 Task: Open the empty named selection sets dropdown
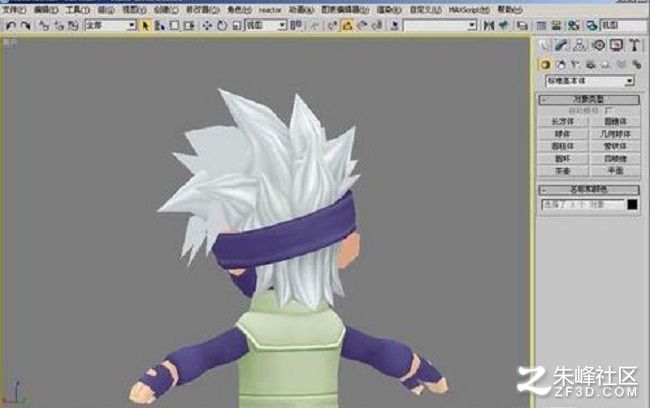(440, 26)
